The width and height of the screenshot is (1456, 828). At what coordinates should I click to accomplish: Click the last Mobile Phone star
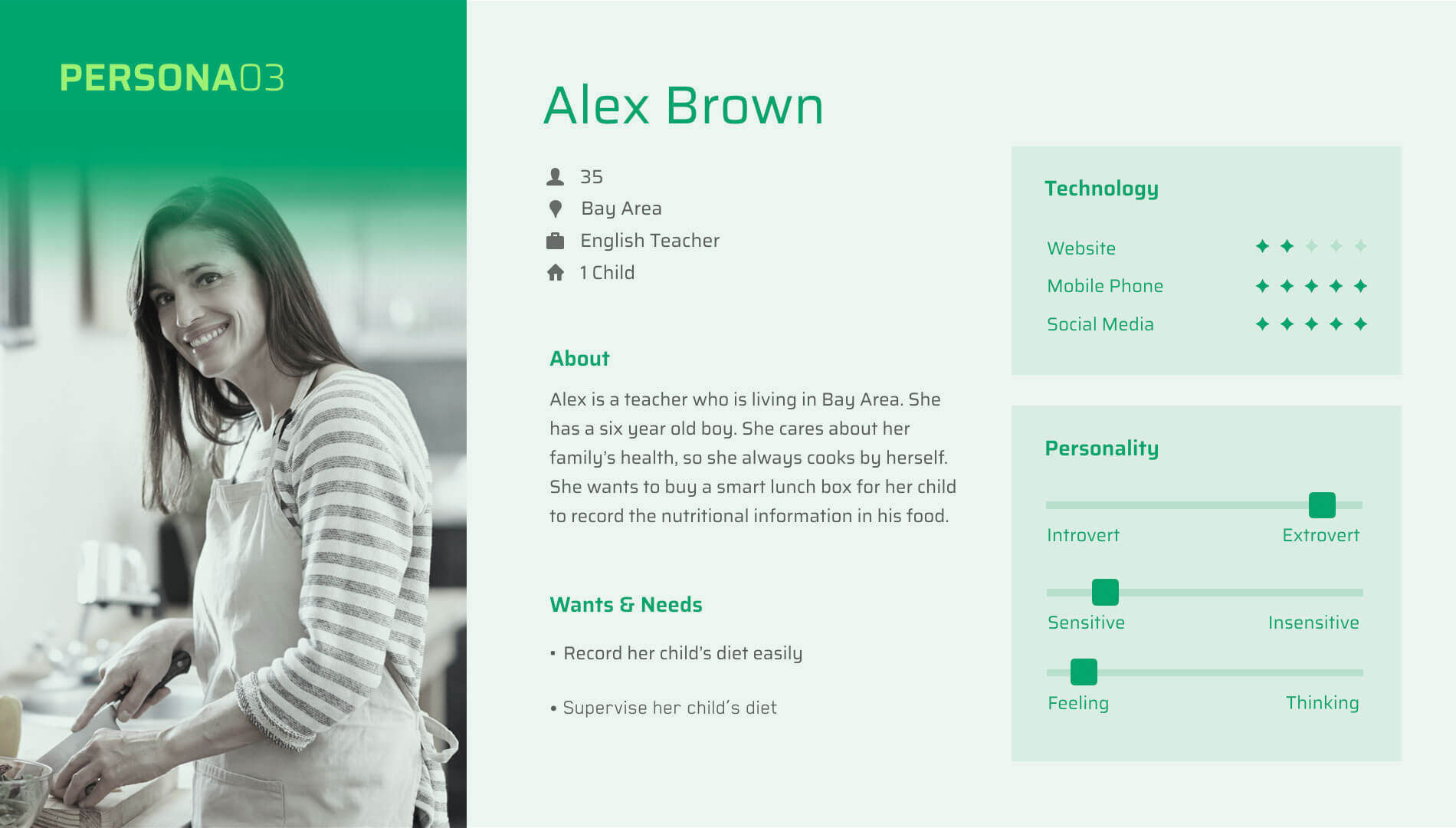[x=1360, y=286]
